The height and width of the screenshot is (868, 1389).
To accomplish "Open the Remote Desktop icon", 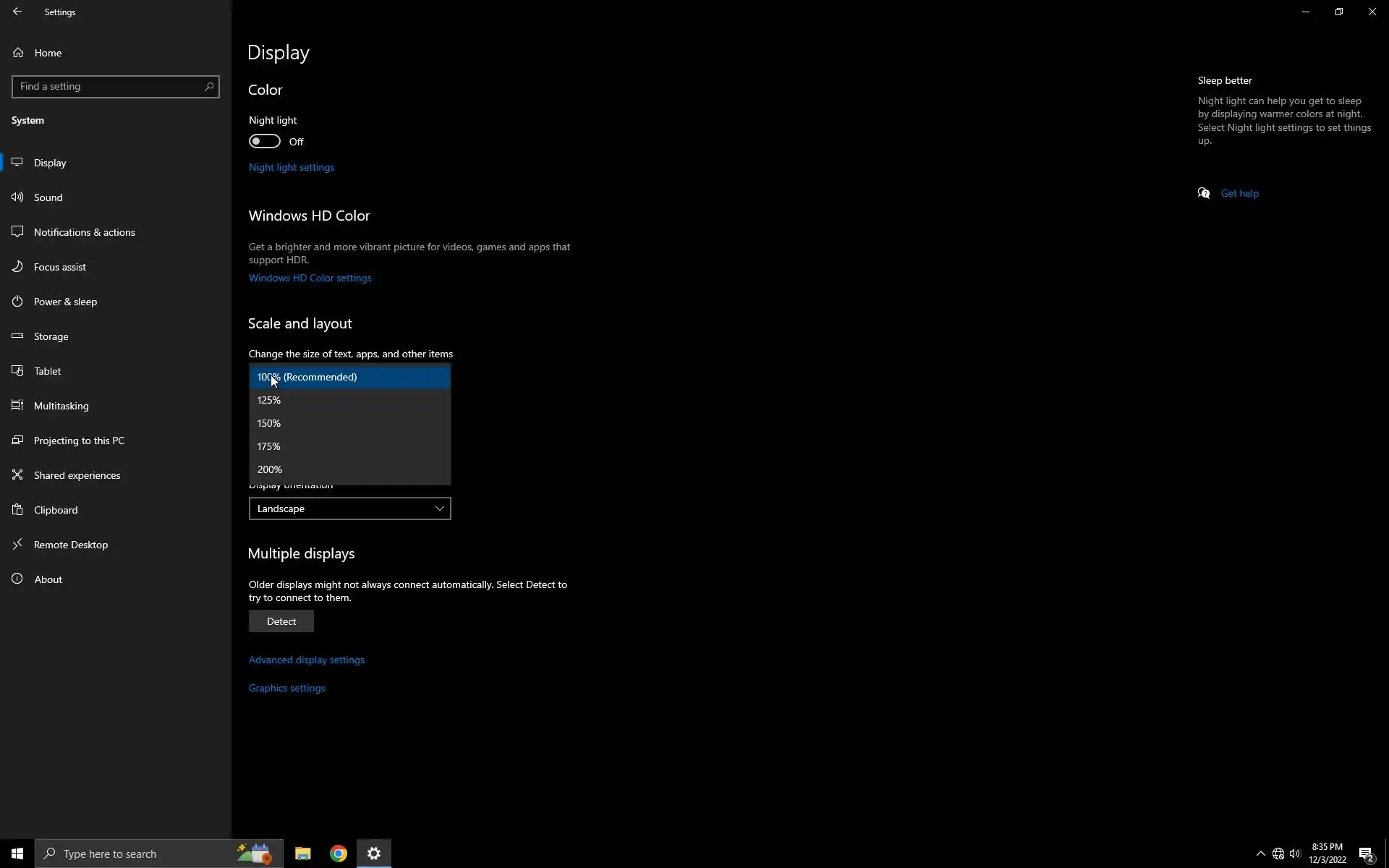I will (x=17, y=545).
